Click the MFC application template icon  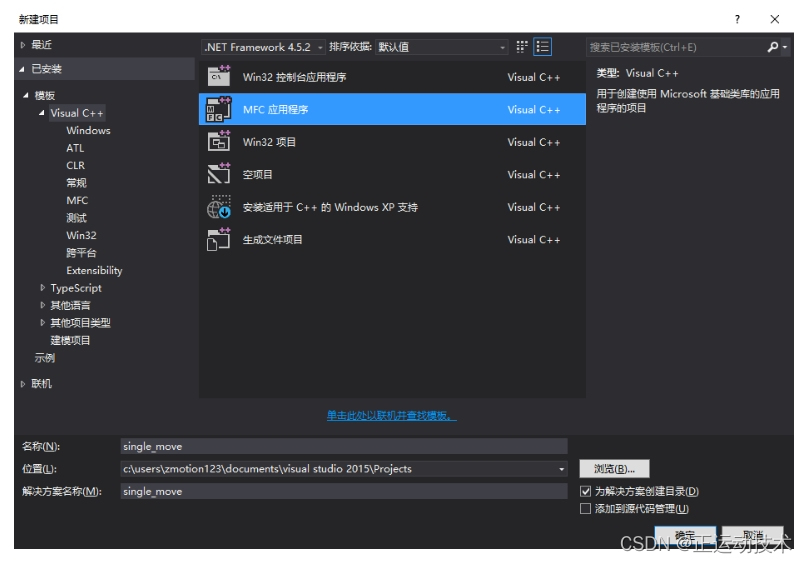(218, 109)
